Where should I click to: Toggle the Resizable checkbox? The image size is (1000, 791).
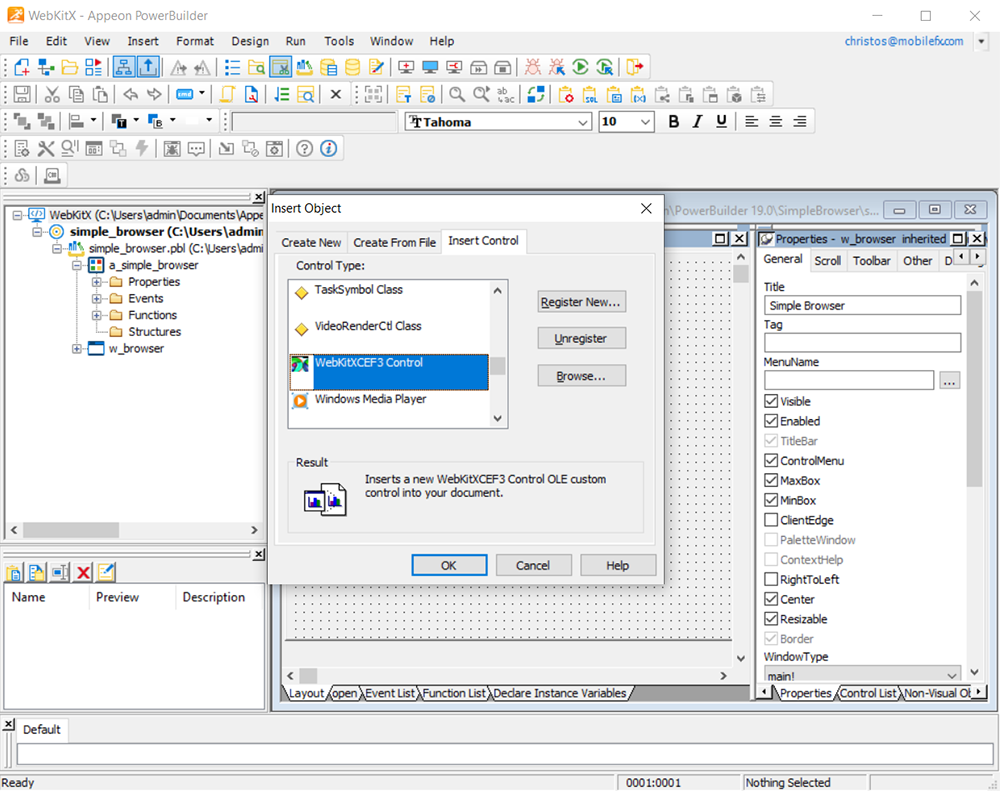pos(771,619)
